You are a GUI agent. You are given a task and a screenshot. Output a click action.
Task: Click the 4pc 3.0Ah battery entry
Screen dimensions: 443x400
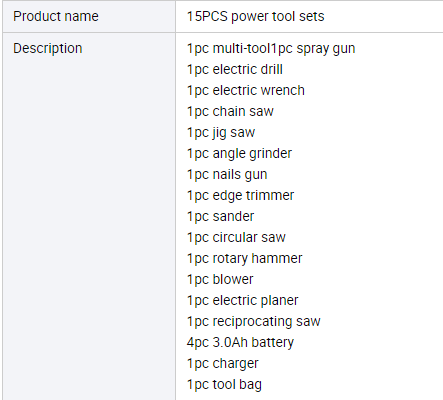[x=240, y=343]
